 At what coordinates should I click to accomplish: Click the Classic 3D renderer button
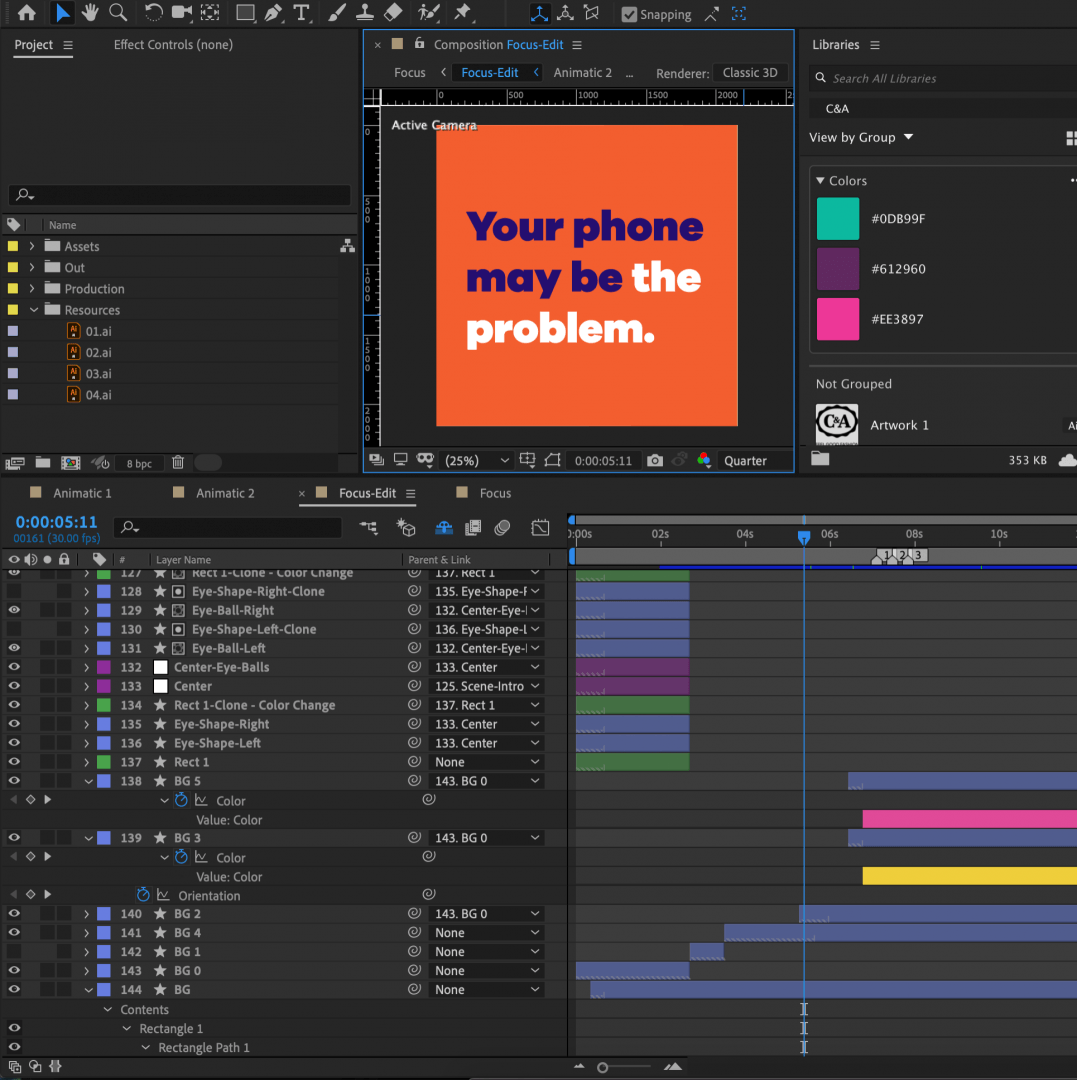pyautogui.click(x=749, y=72)
